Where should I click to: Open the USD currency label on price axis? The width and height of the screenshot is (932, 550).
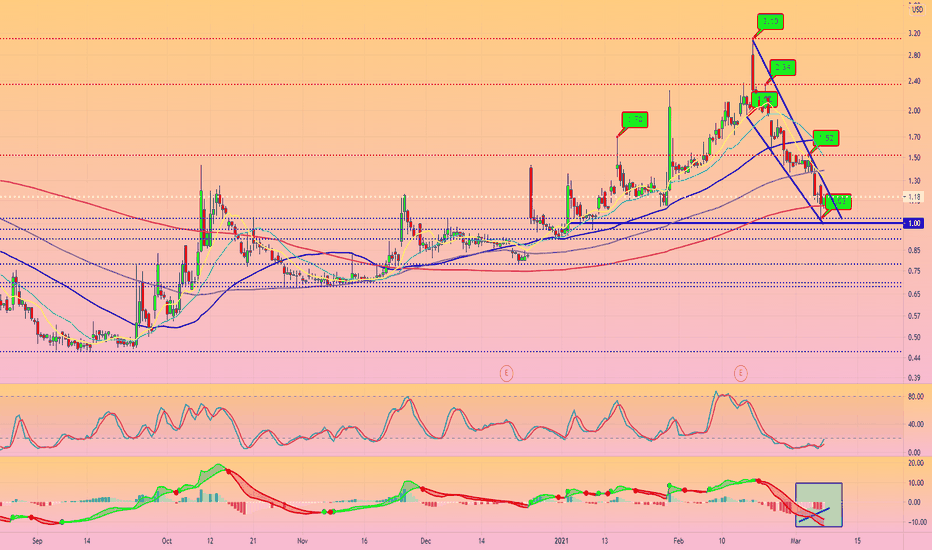pos(917,10)
